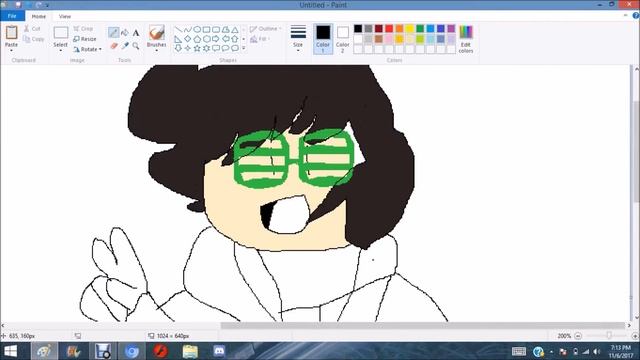640x360 pixels.
Task: Choose the Right triangle shape
Action: point(178,39)
